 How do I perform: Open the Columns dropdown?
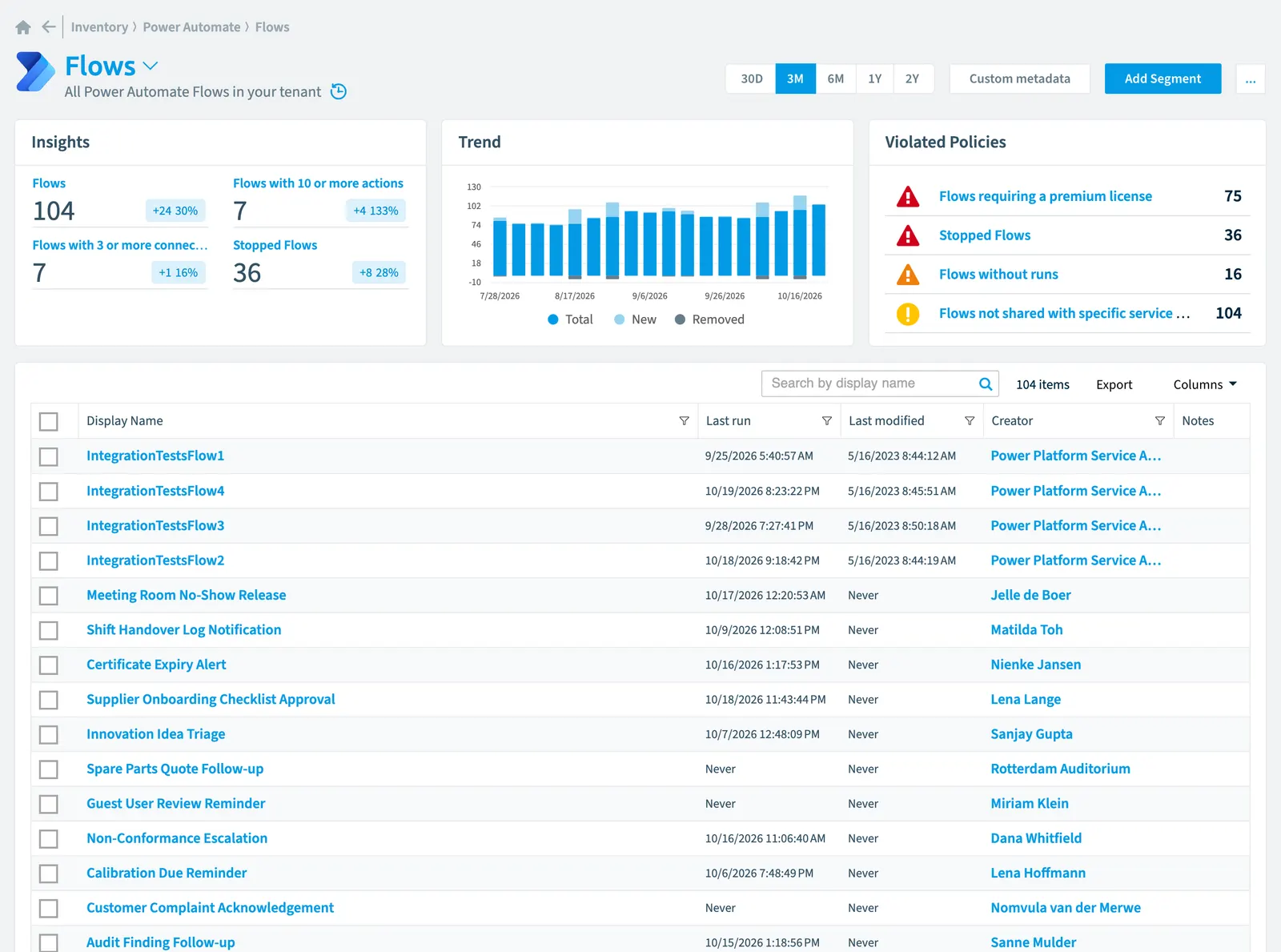(1205, 384)
